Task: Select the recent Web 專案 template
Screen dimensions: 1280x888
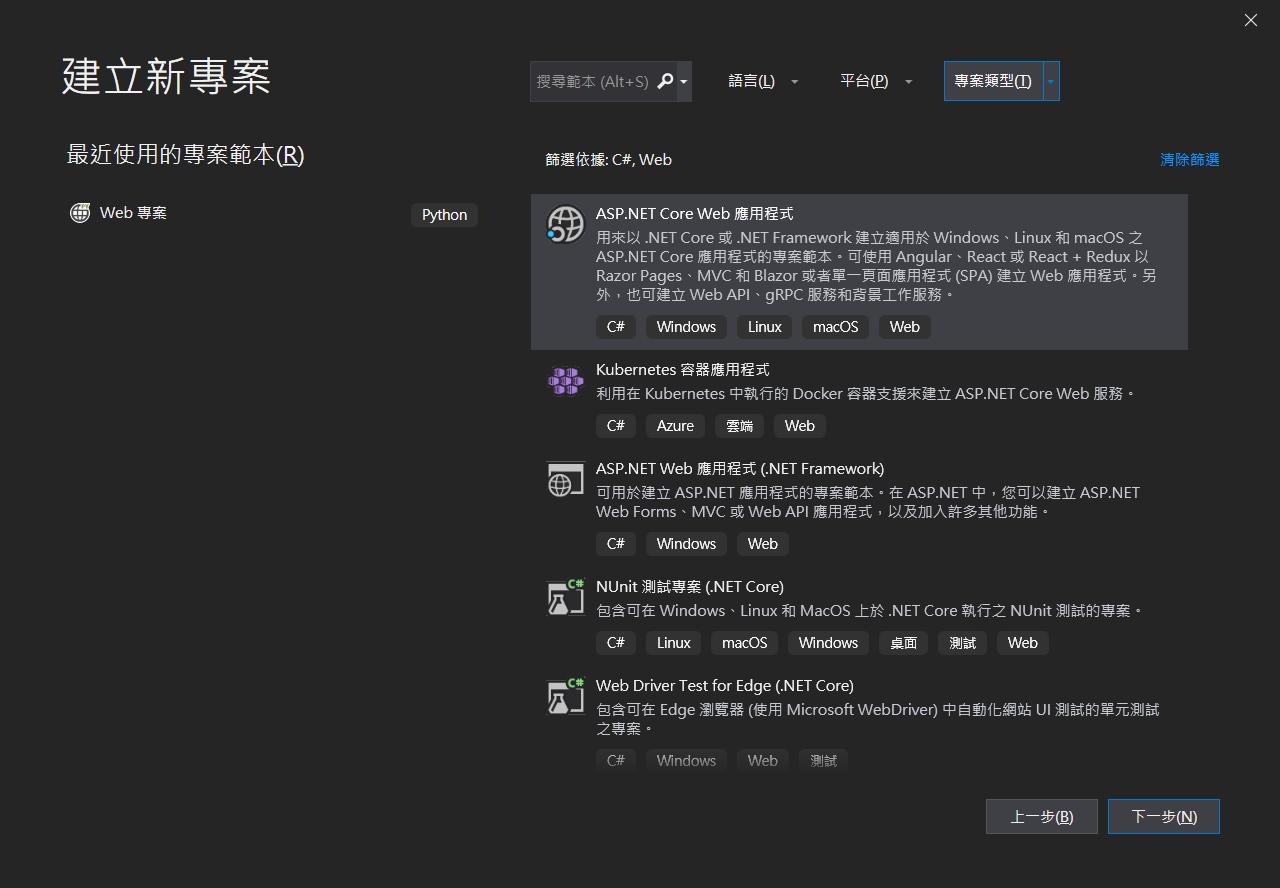Action: click(x=273, y=213)
